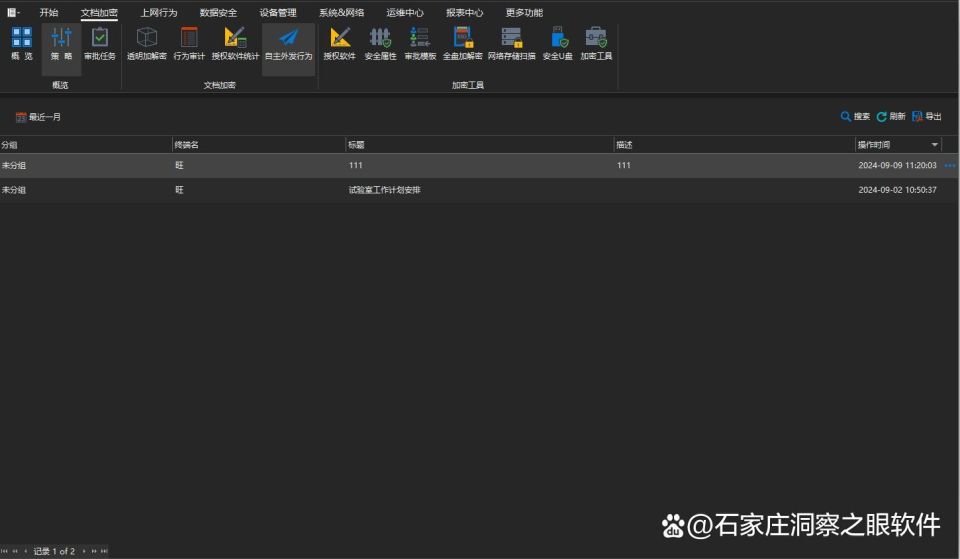Open 行为审计 behavior audit
Screen dimensions: 960x559
click(x=189, y=43)
